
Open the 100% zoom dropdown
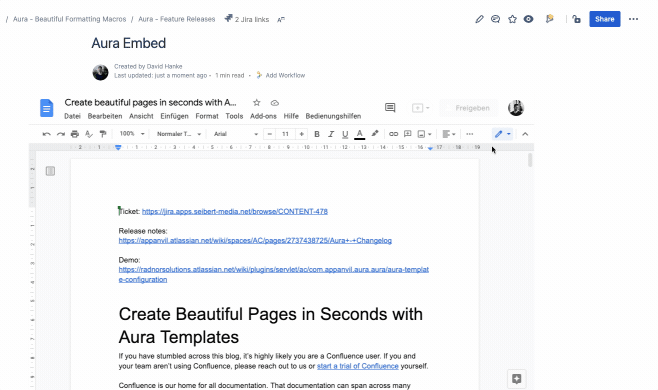point(132,134)
